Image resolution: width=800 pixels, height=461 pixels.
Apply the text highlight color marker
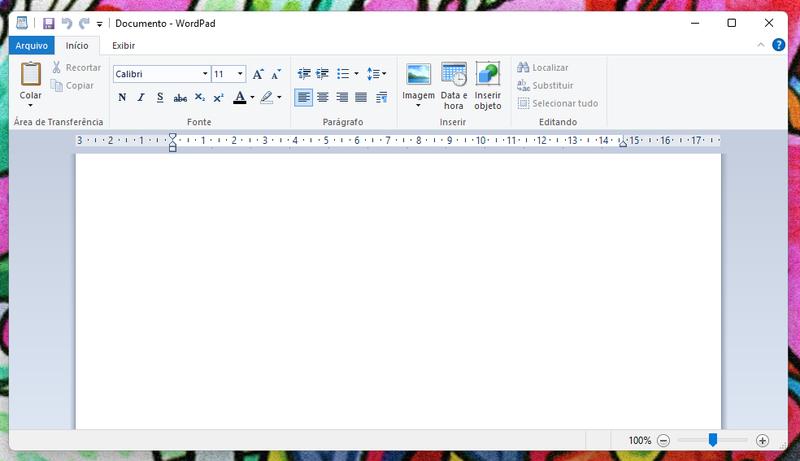(x=267, y=97)
